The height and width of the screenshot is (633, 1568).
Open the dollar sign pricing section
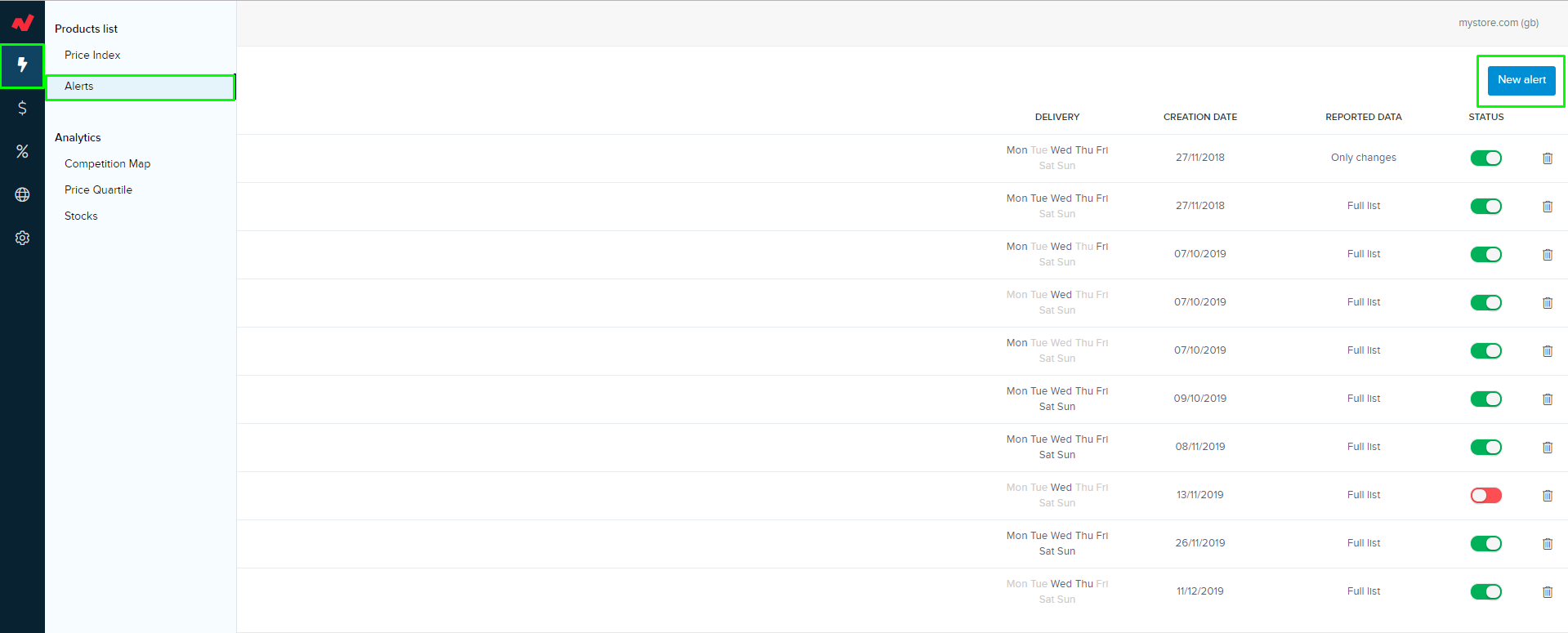(22, 108)
